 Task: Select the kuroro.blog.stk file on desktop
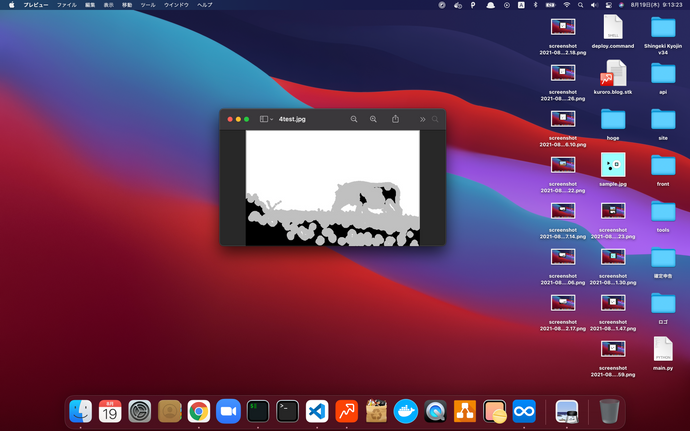click(613, 78)
